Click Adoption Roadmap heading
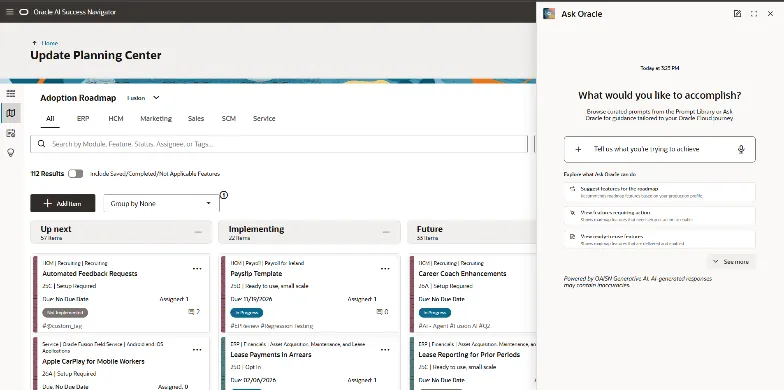 click(x=78, y=98)
